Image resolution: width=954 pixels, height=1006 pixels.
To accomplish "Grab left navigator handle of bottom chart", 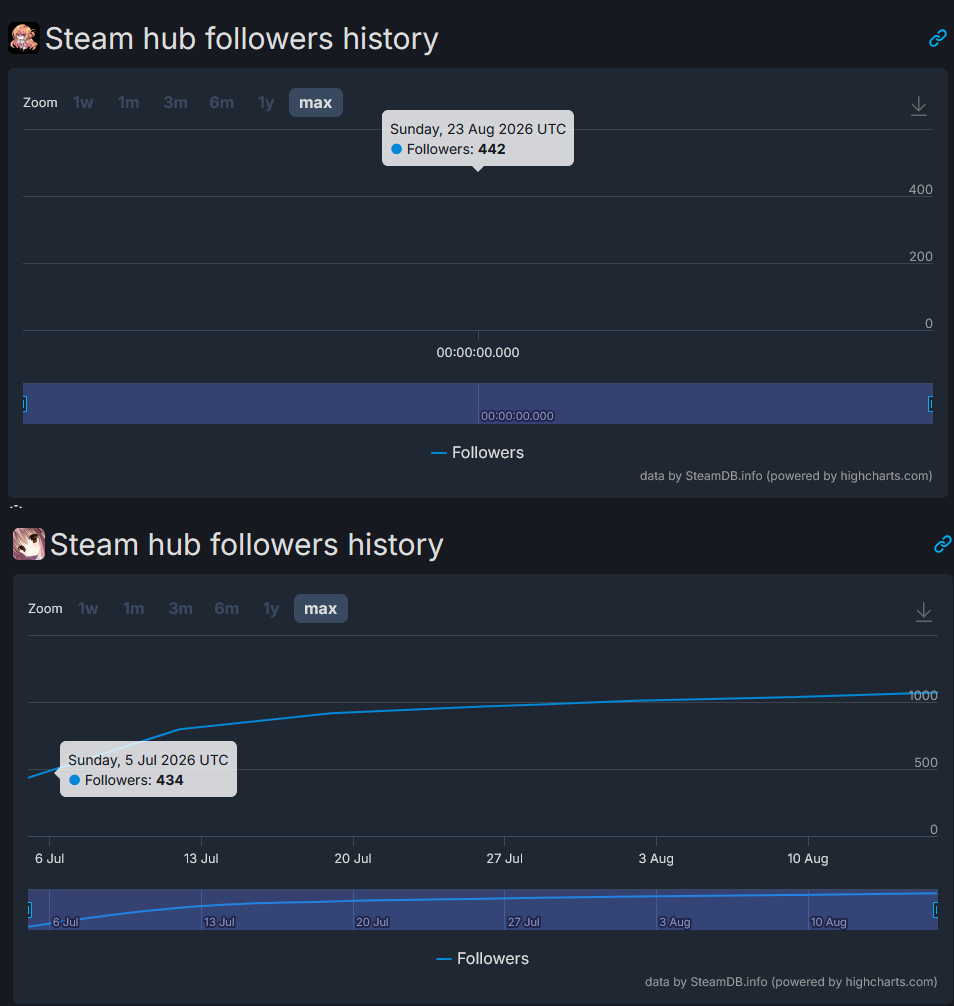I will tap(29, 909).
